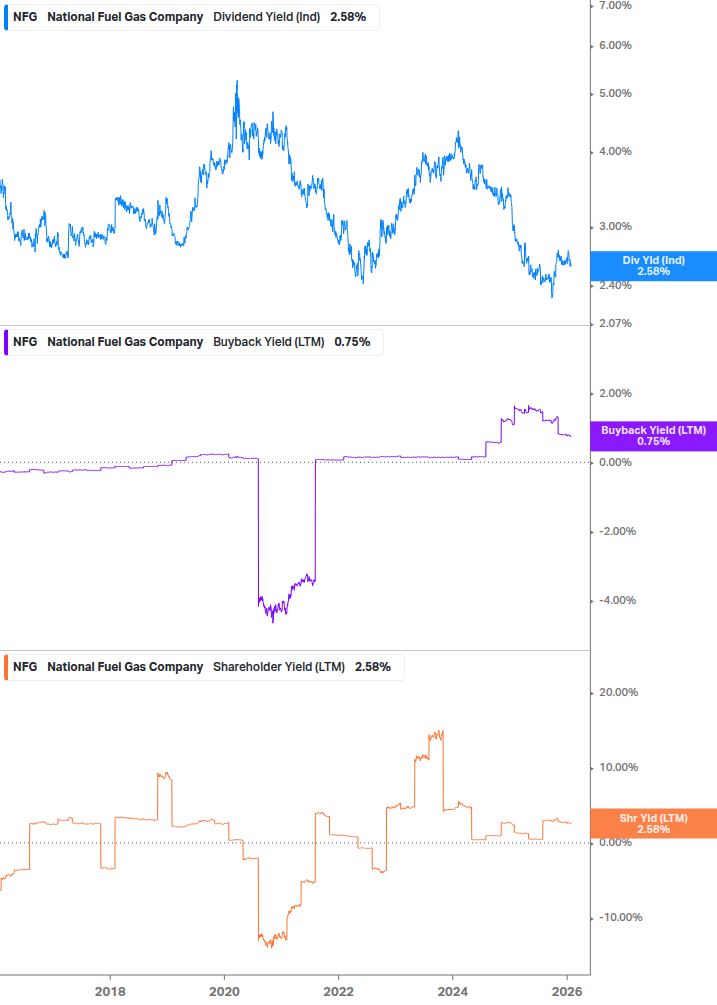Click the 10.00% shareholder yield axis label
This screenshot has width=717, height=1005.
click(x=618, y=767)
